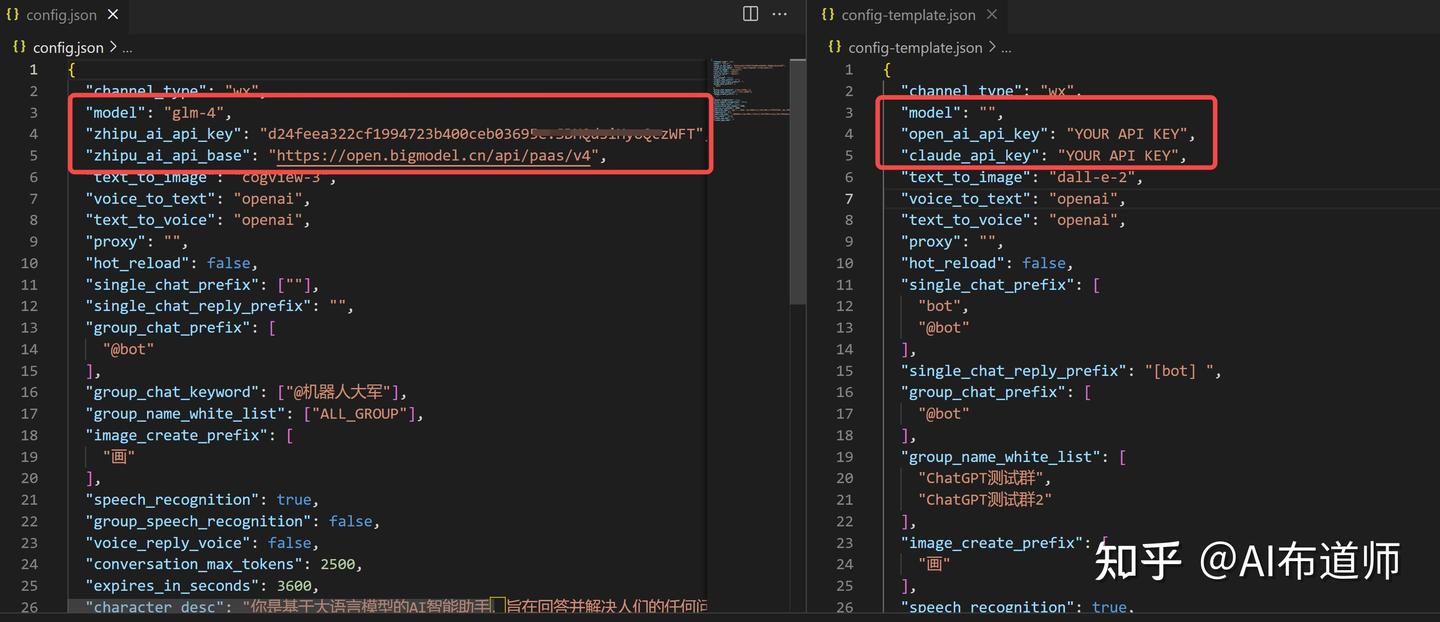The width and height of the screenshot is (1440, 622).
Task: Click the "claude_api_key" key name
Action: [972, 156]
